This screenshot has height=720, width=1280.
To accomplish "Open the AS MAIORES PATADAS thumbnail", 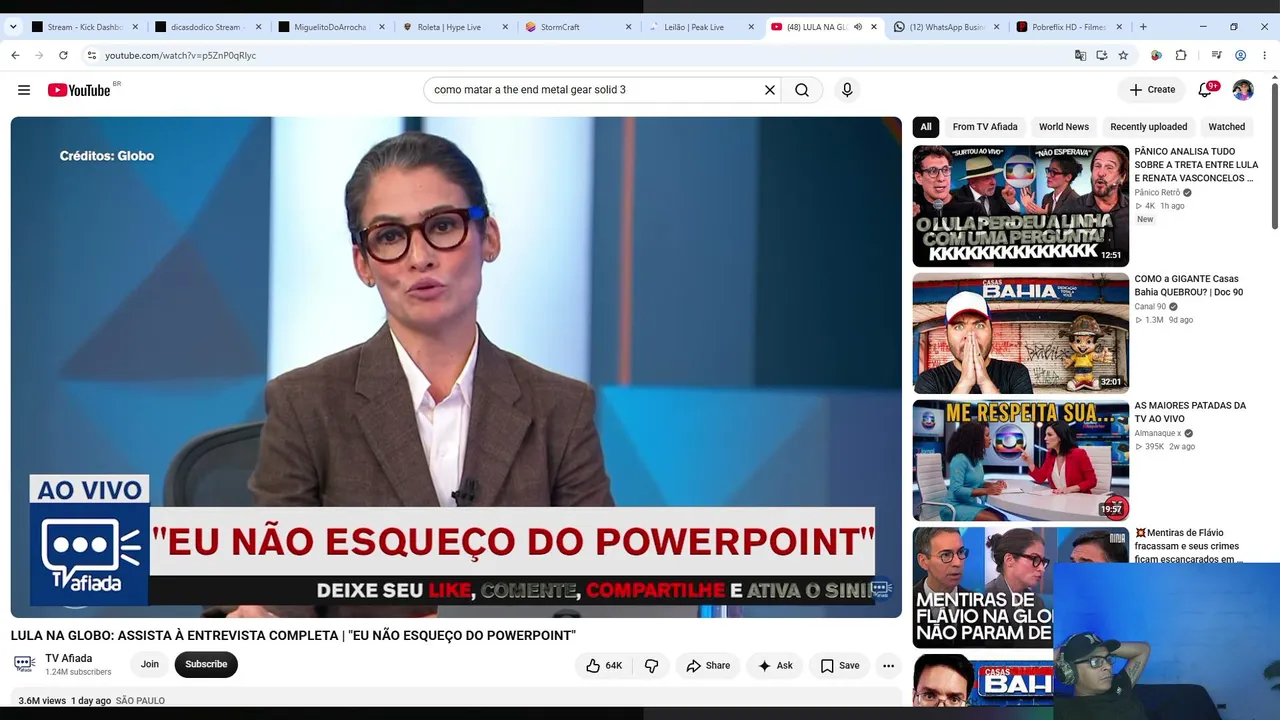I will pyautogui.click(x=1021, y=460).
